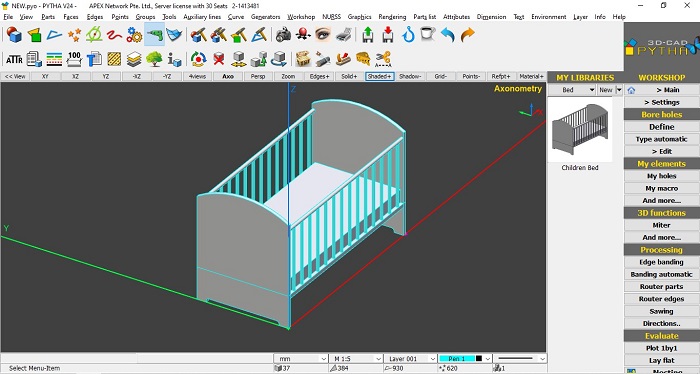Viewport: 700px width, 374px height.
Task: Click the printer icon in the toolbar
Action: point(344,34)
